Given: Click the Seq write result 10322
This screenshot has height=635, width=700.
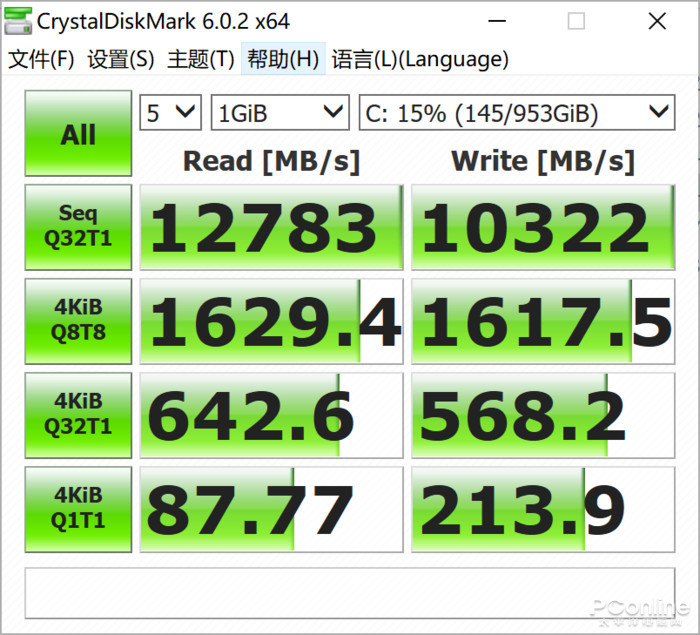Looking at the screenshot, I should [x=543, y=227].
